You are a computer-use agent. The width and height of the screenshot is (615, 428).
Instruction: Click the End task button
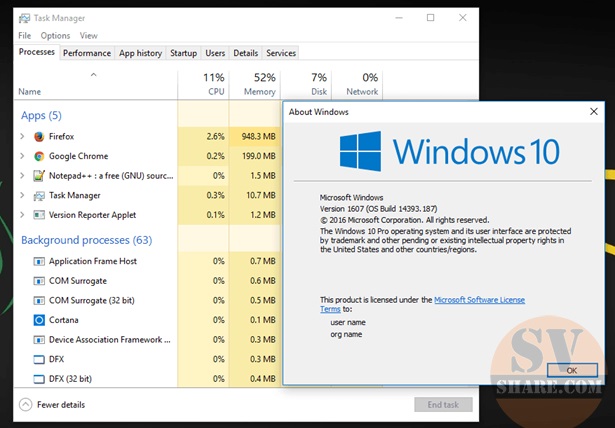443,404
